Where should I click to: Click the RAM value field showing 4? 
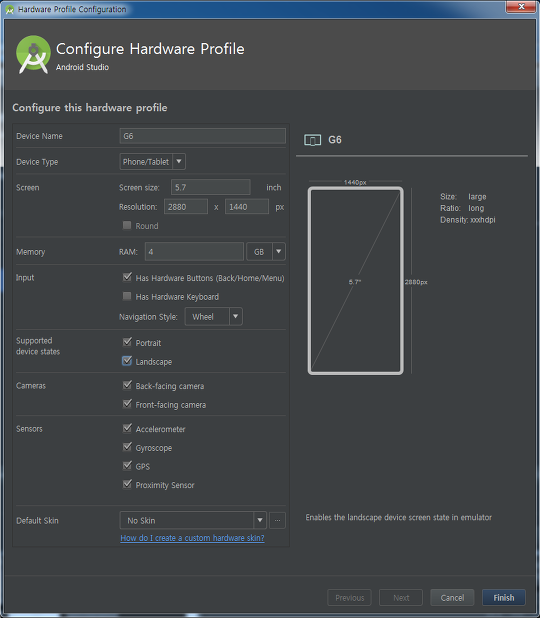194,251
